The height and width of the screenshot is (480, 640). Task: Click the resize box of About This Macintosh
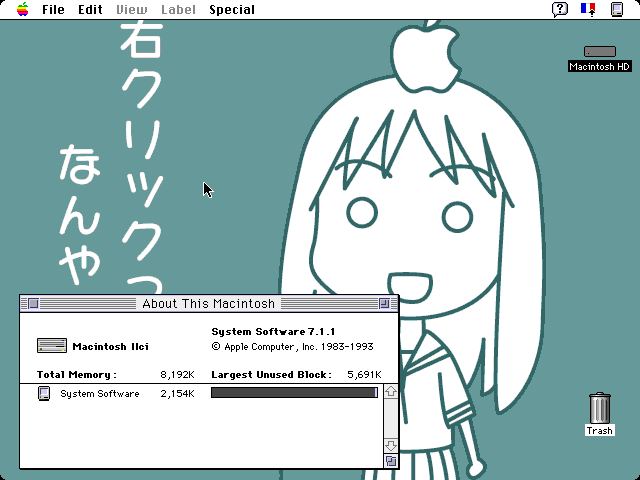[391, 461]
